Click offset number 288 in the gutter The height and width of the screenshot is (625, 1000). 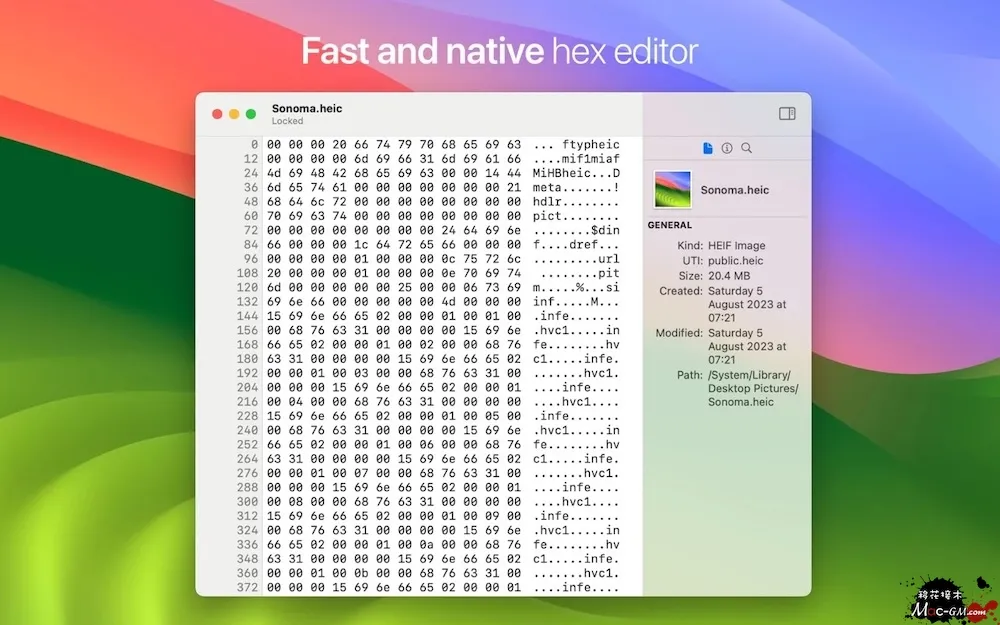[x=247, y=488]
